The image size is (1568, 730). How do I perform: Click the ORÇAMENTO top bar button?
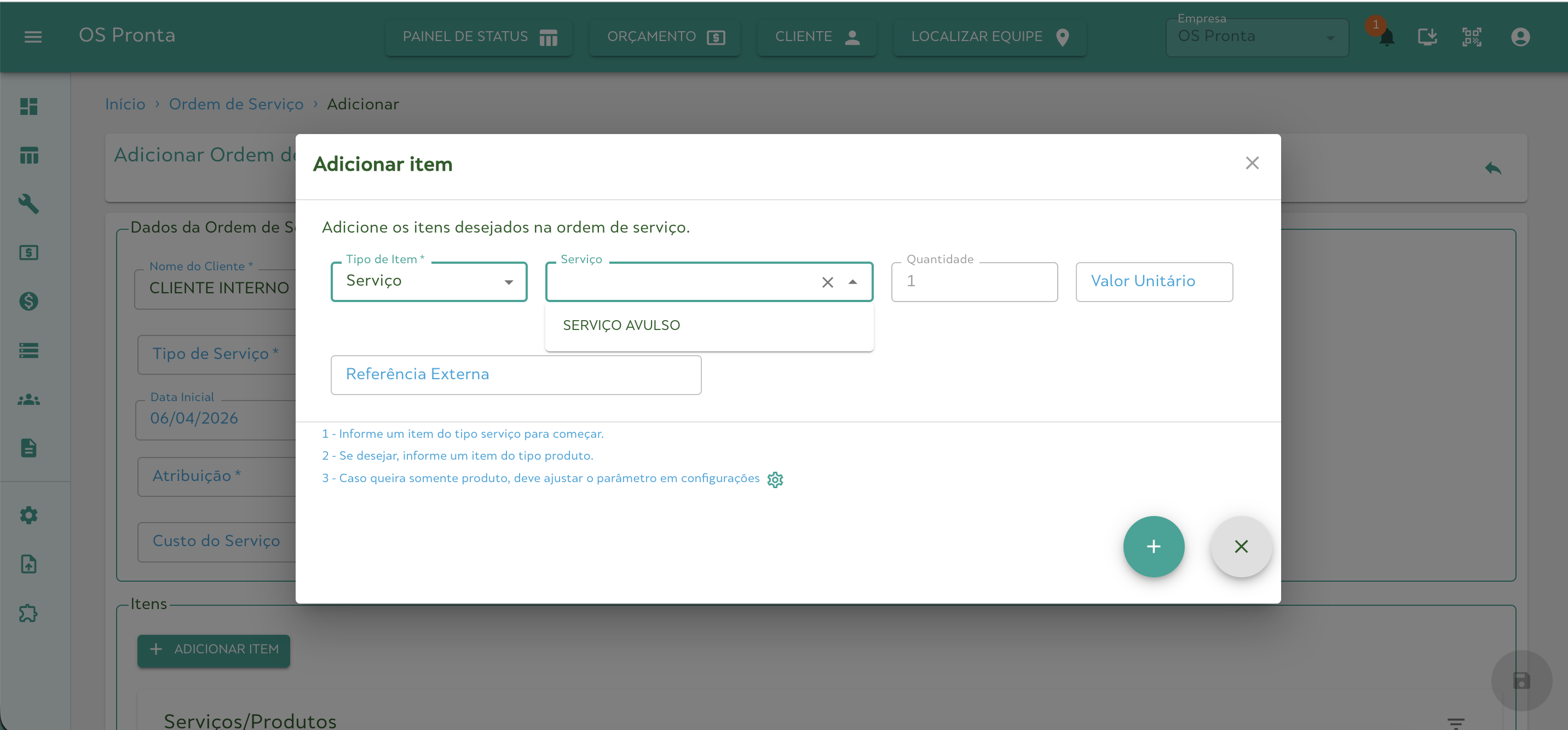tap(665, 37)
